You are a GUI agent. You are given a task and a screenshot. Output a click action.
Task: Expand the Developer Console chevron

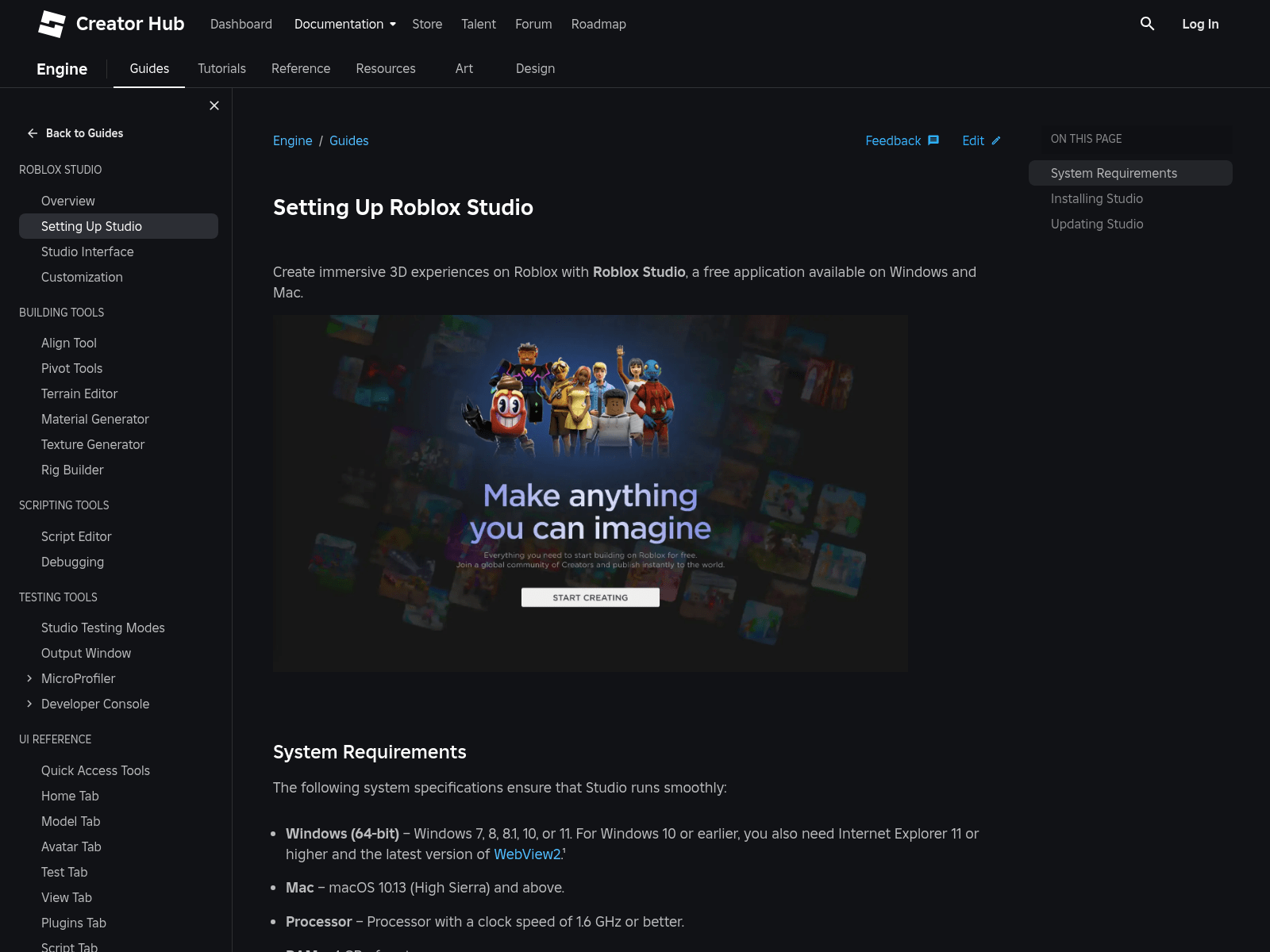click(29, 704)
